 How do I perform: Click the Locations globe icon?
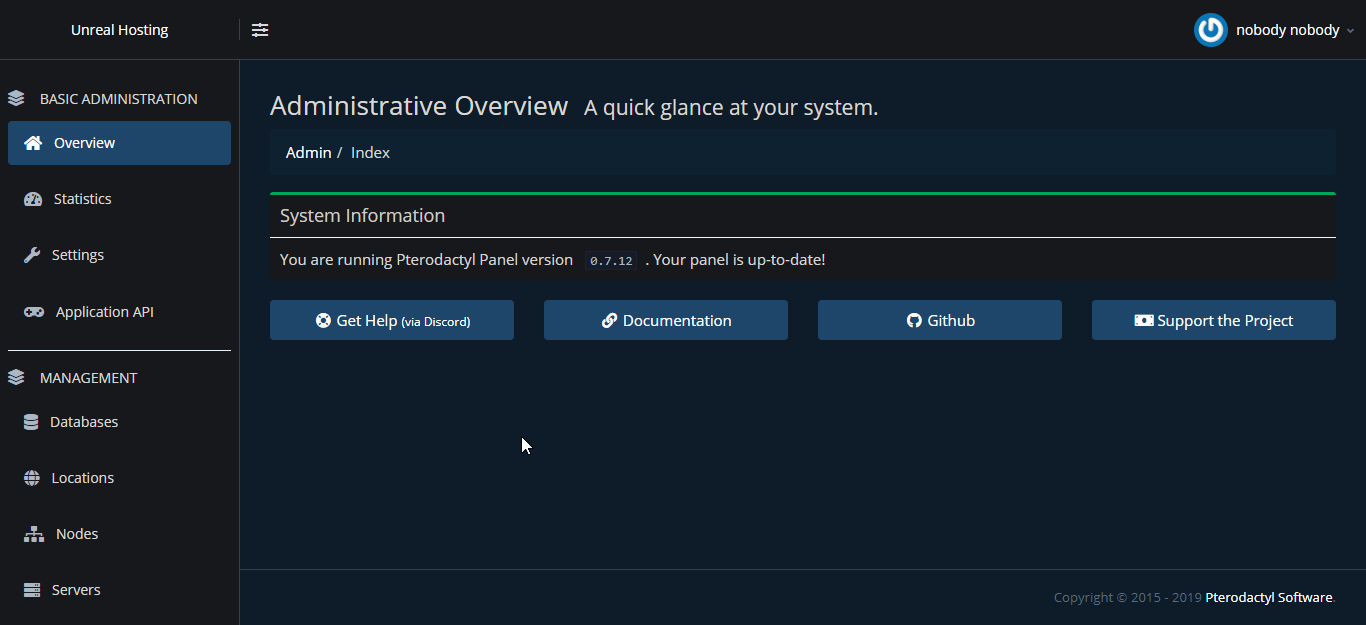(x=32, y=478)
